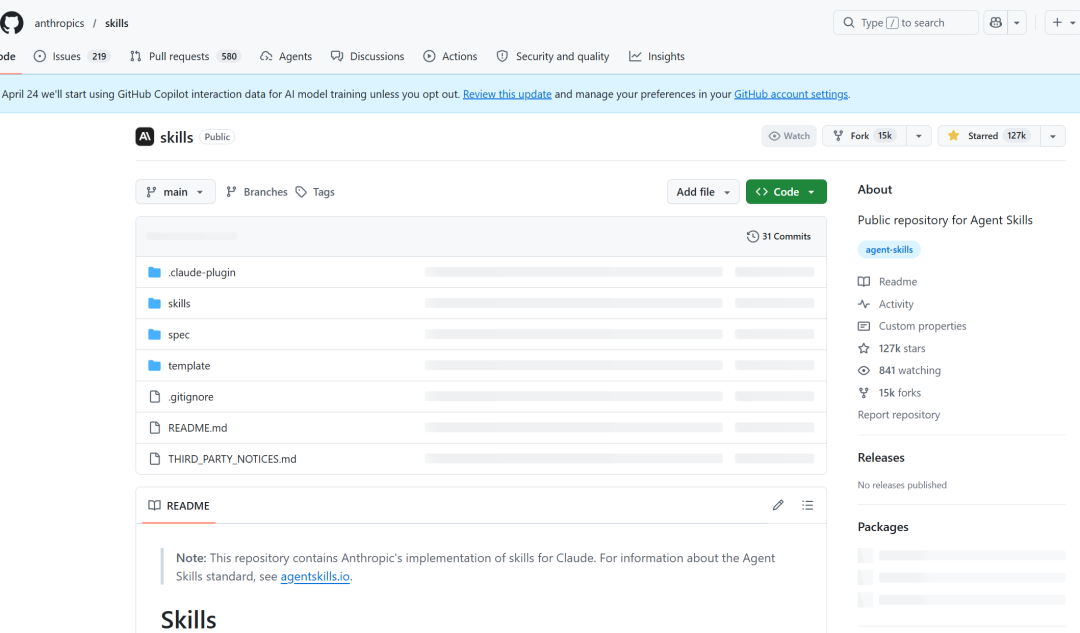Viewport: 1080px width, 633px height.
Task: Open the main branch dropdown
Action: pyautogui.click(x=175, y=191)
